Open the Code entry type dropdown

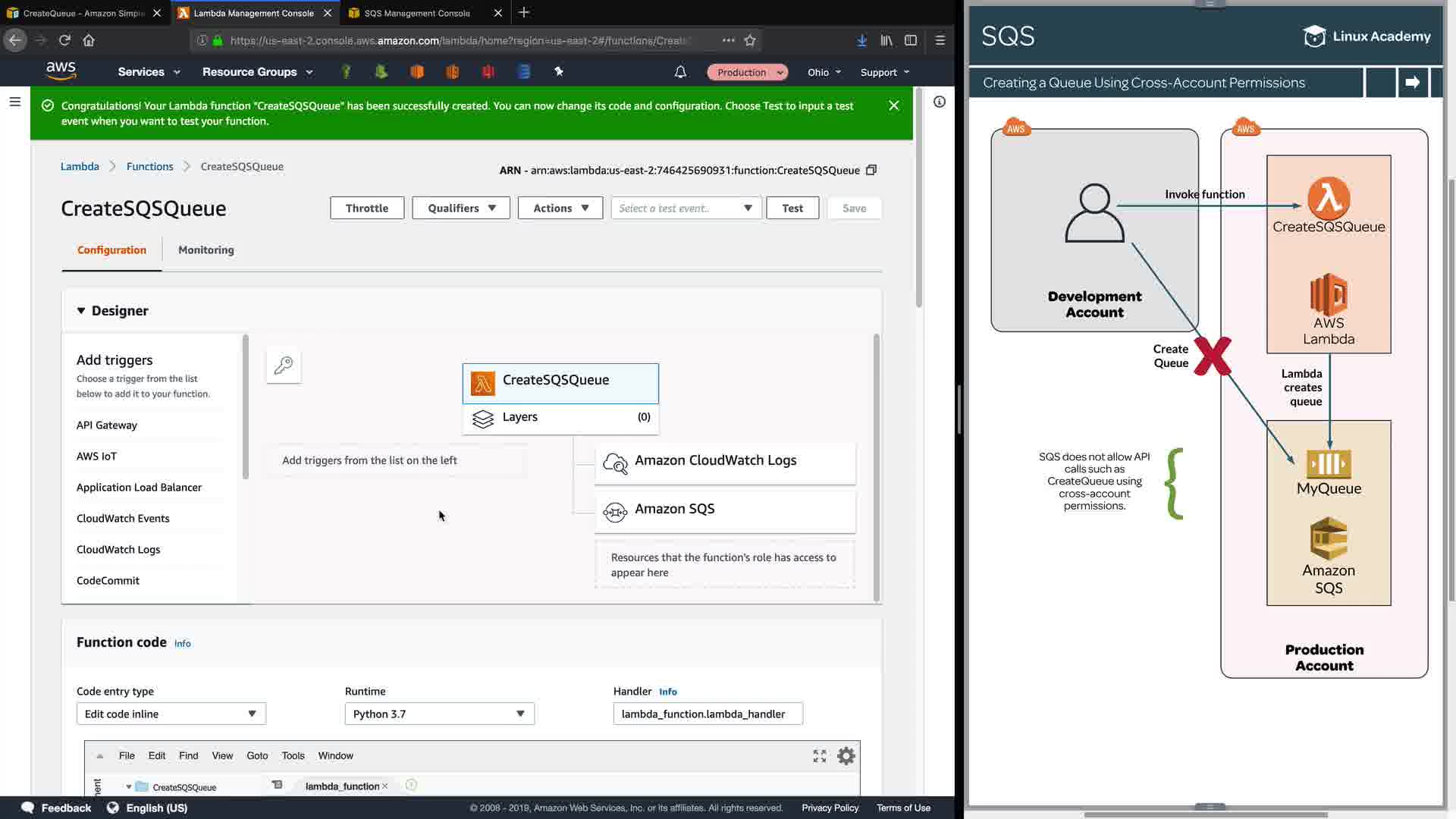pyautogui.click(x=171, y=714)
